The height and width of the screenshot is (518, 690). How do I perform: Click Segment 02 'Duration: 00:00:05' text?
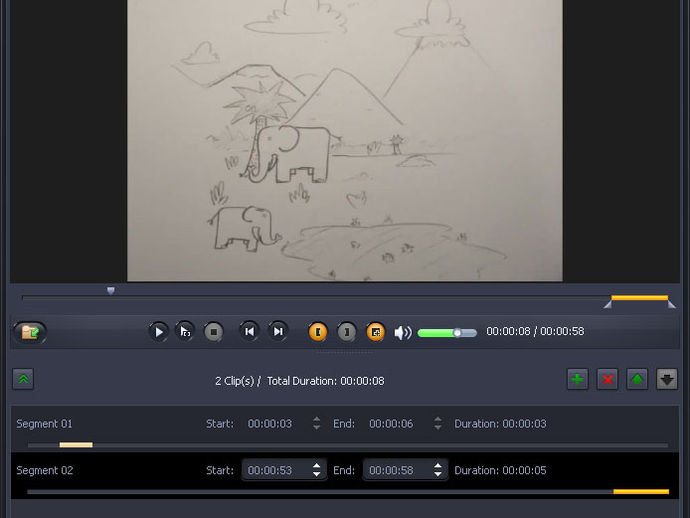point(500,470)
